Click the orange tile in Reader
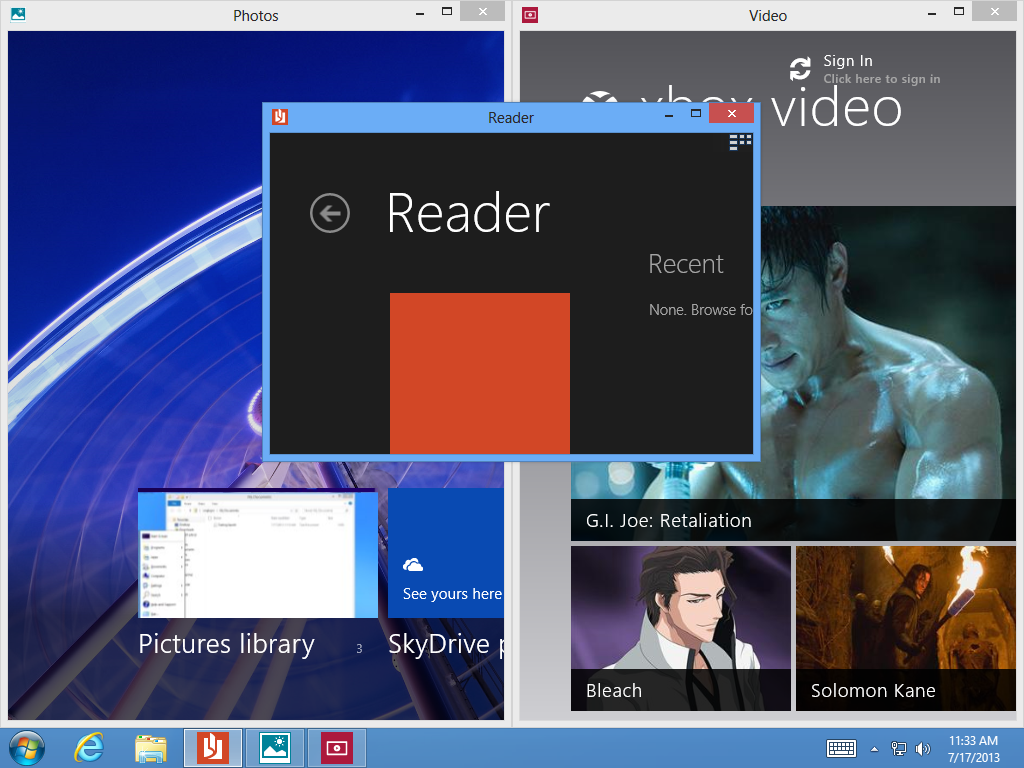 click(x=479, y=372)
